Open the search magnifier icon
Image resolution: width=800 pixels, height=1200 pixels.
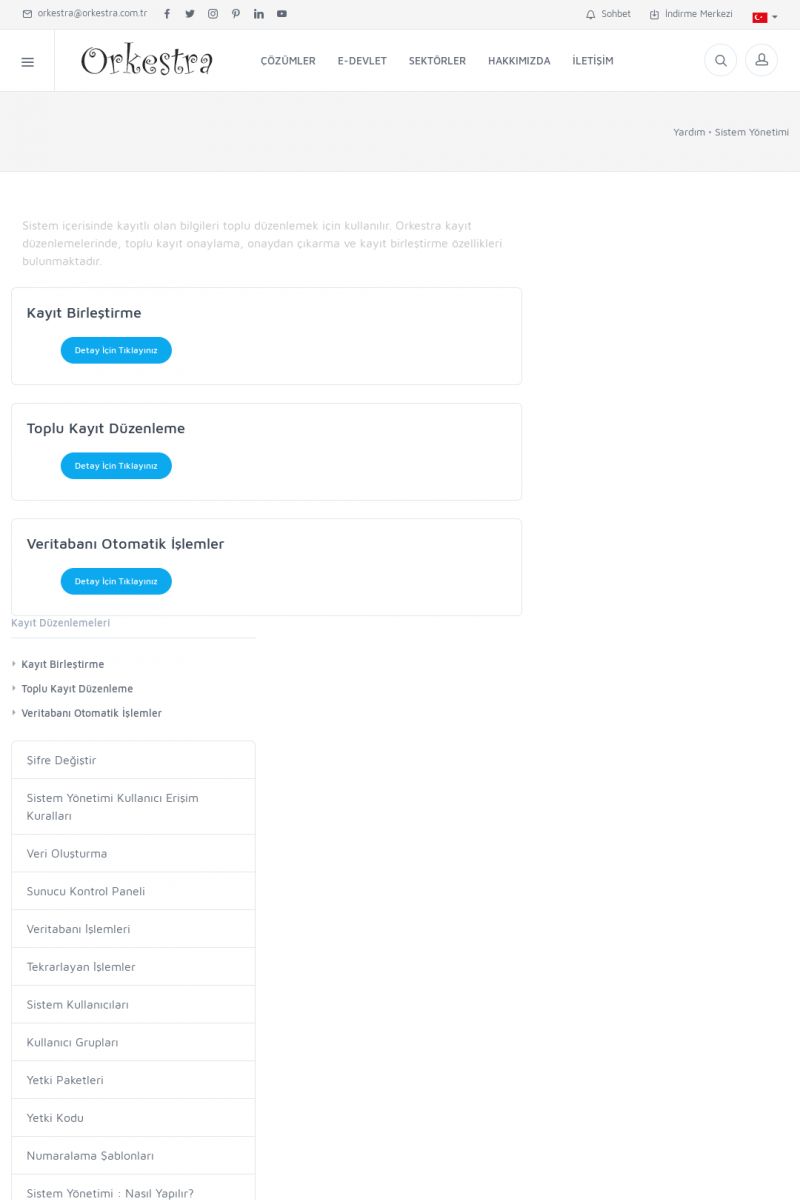pyautogui.click(x=720, y=60)
